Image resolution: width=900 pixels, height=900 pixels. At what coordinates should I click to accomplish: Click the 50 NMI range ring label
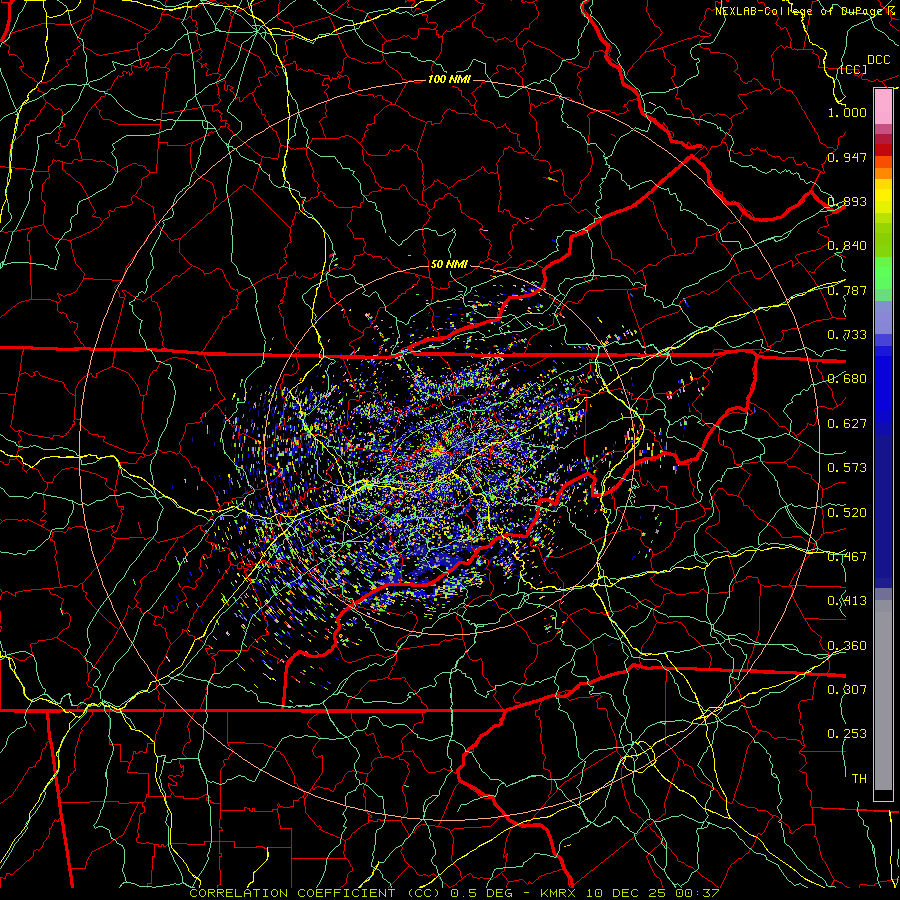click(x=449, y=265)
